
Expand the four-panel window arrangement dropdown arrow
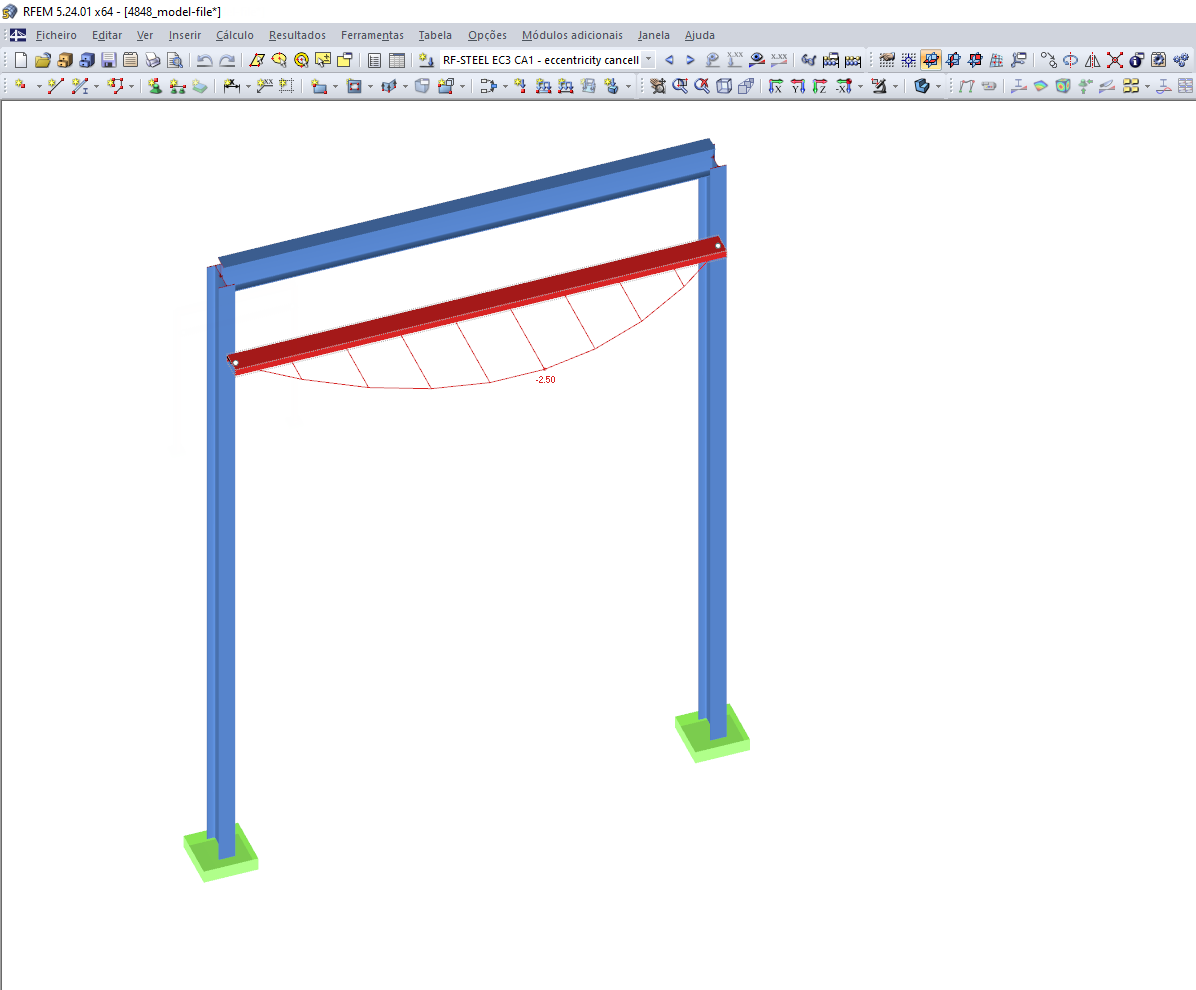[x=1147, y=86]
